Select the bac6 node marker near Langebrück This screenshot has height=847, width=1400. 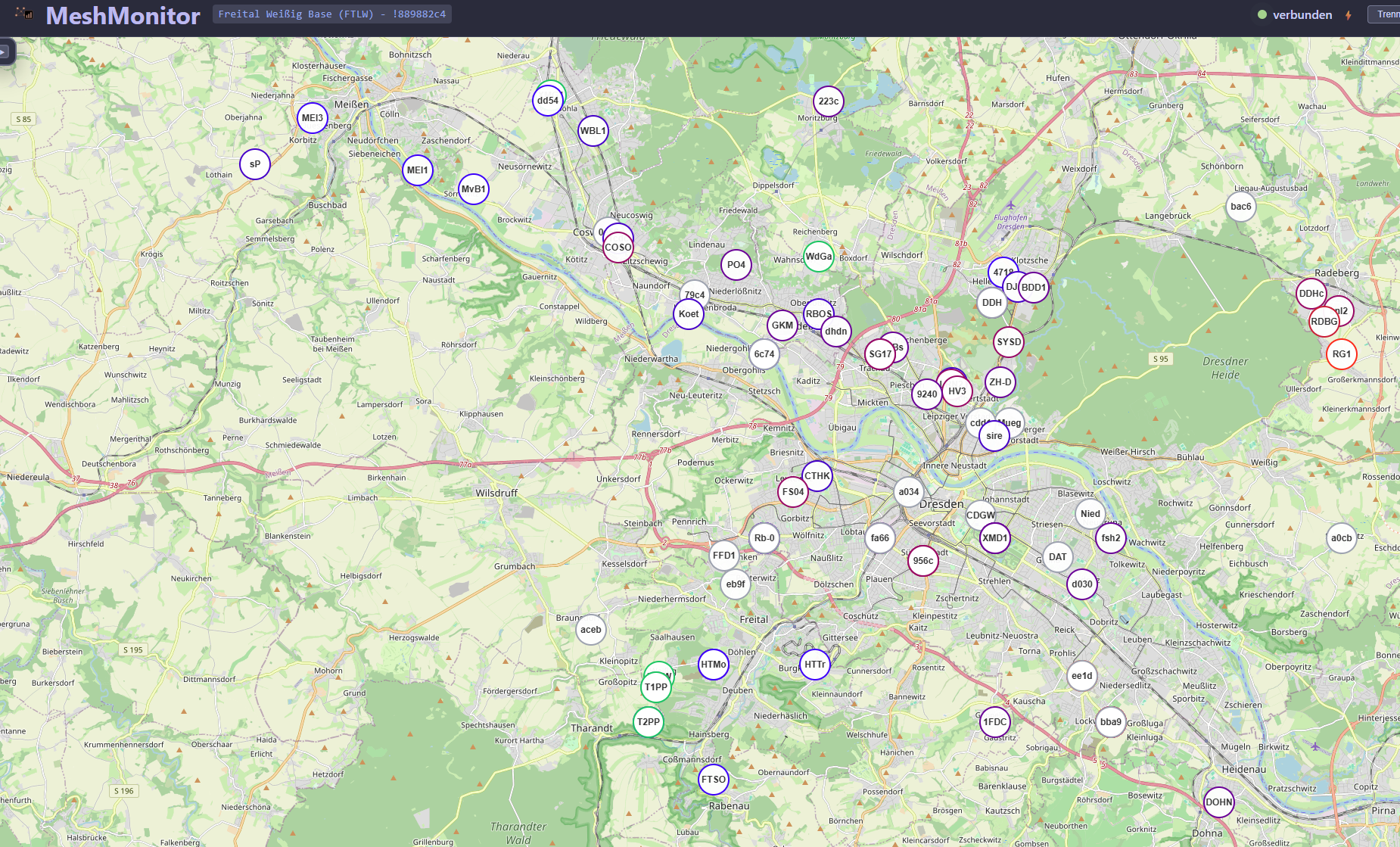pyautogui.click(x=1240, y=207)
